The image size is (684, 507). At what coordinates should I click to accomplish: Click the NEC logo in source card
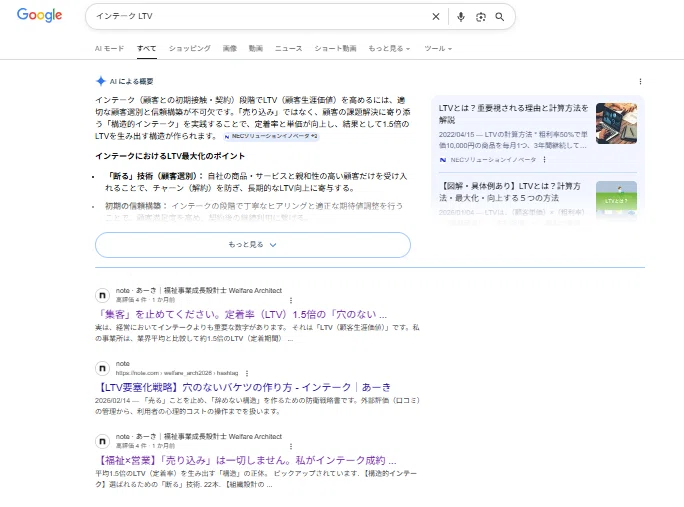point(443,160)
